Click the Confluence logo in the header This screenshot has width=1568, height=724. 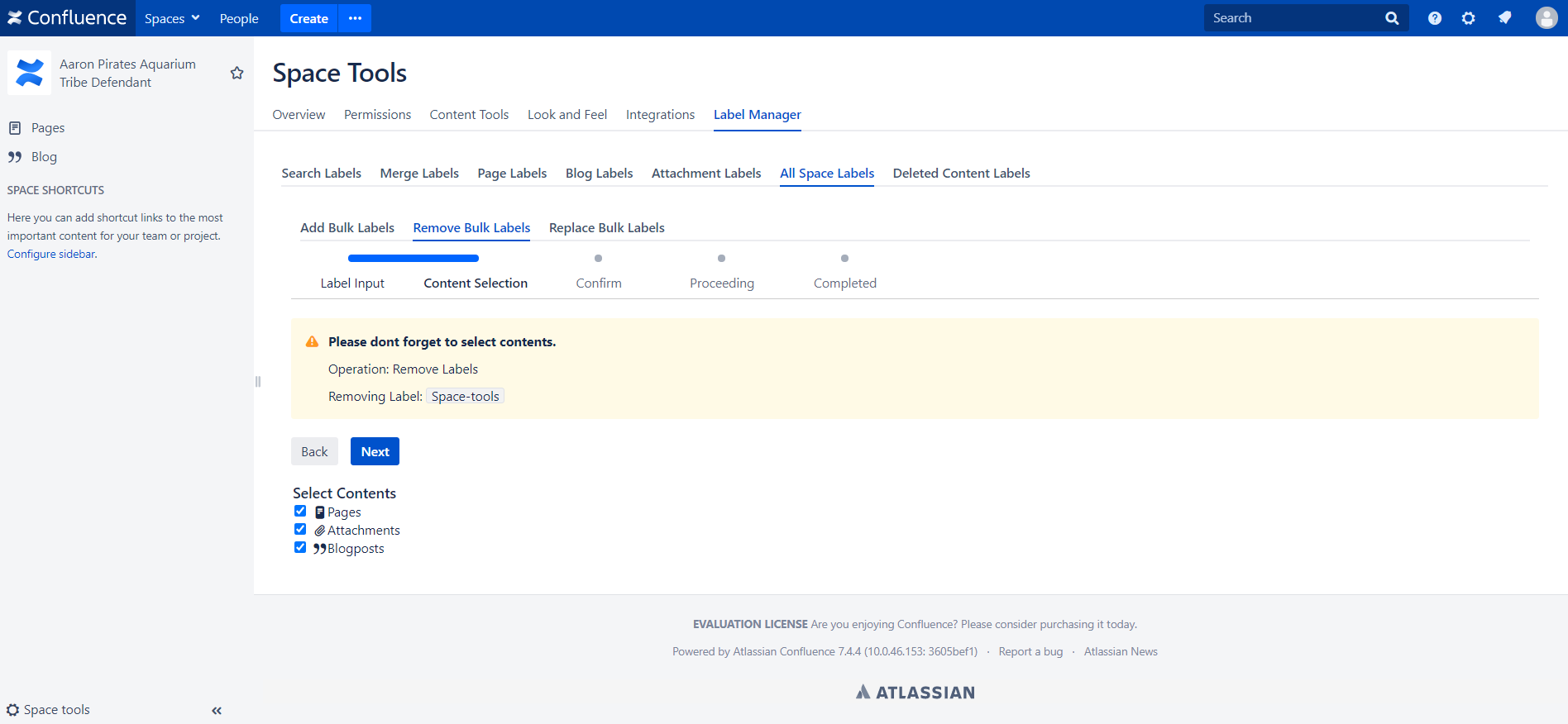point(67,17)
